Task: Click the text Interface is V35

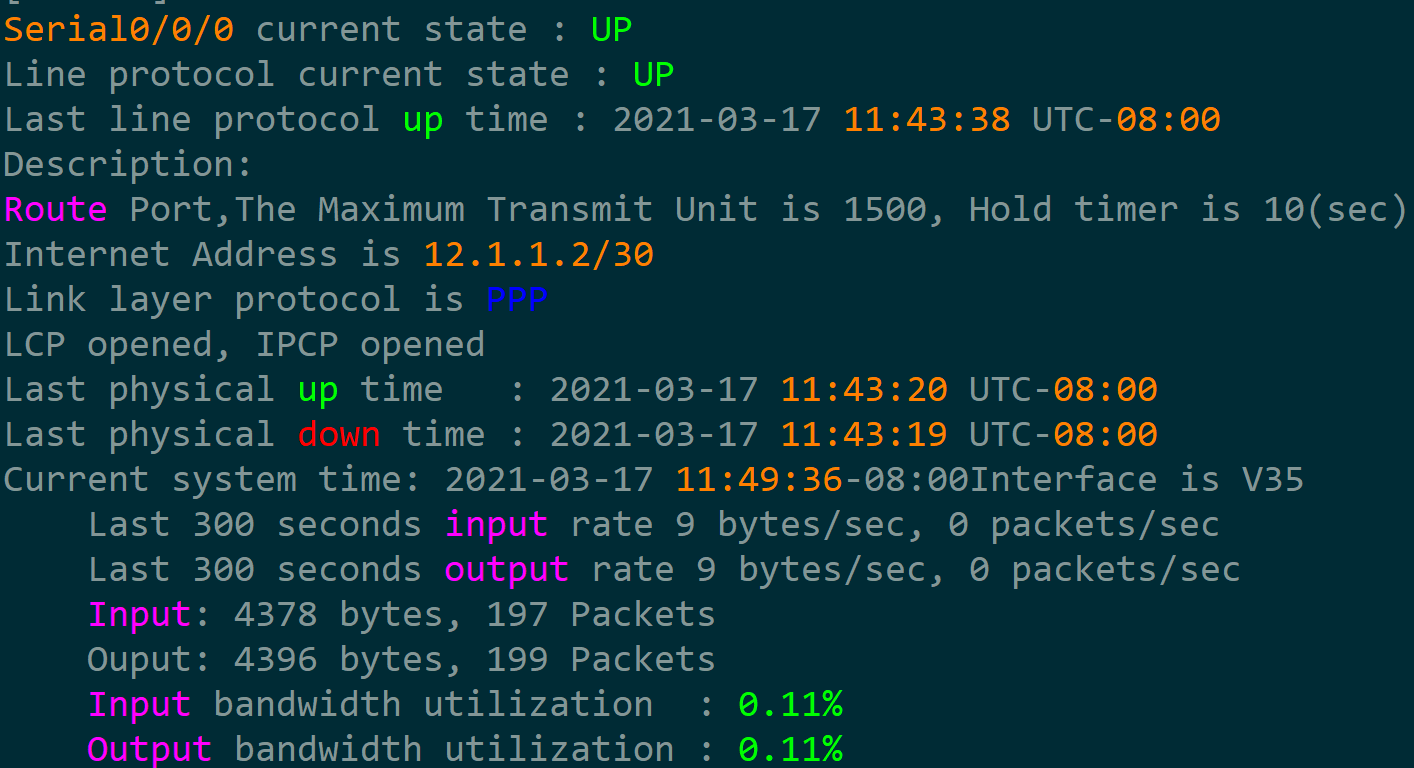Action: (1138, 479)
